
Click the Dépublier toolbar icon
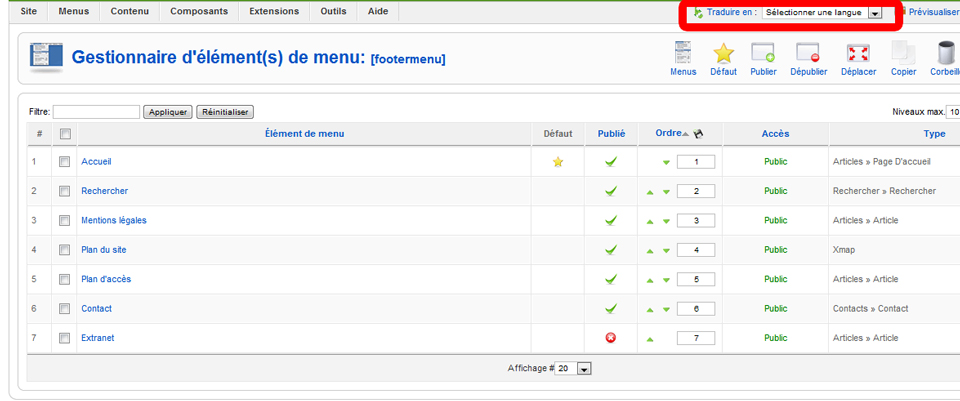[808, 58]
